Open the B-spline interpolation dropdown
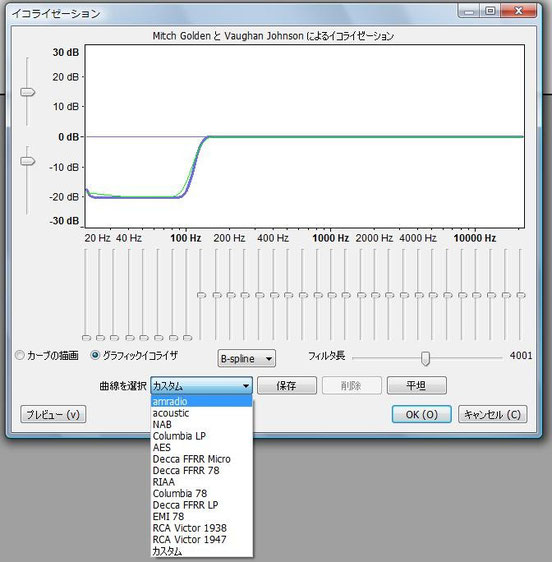The image size is (552, 562). [247, 358]
